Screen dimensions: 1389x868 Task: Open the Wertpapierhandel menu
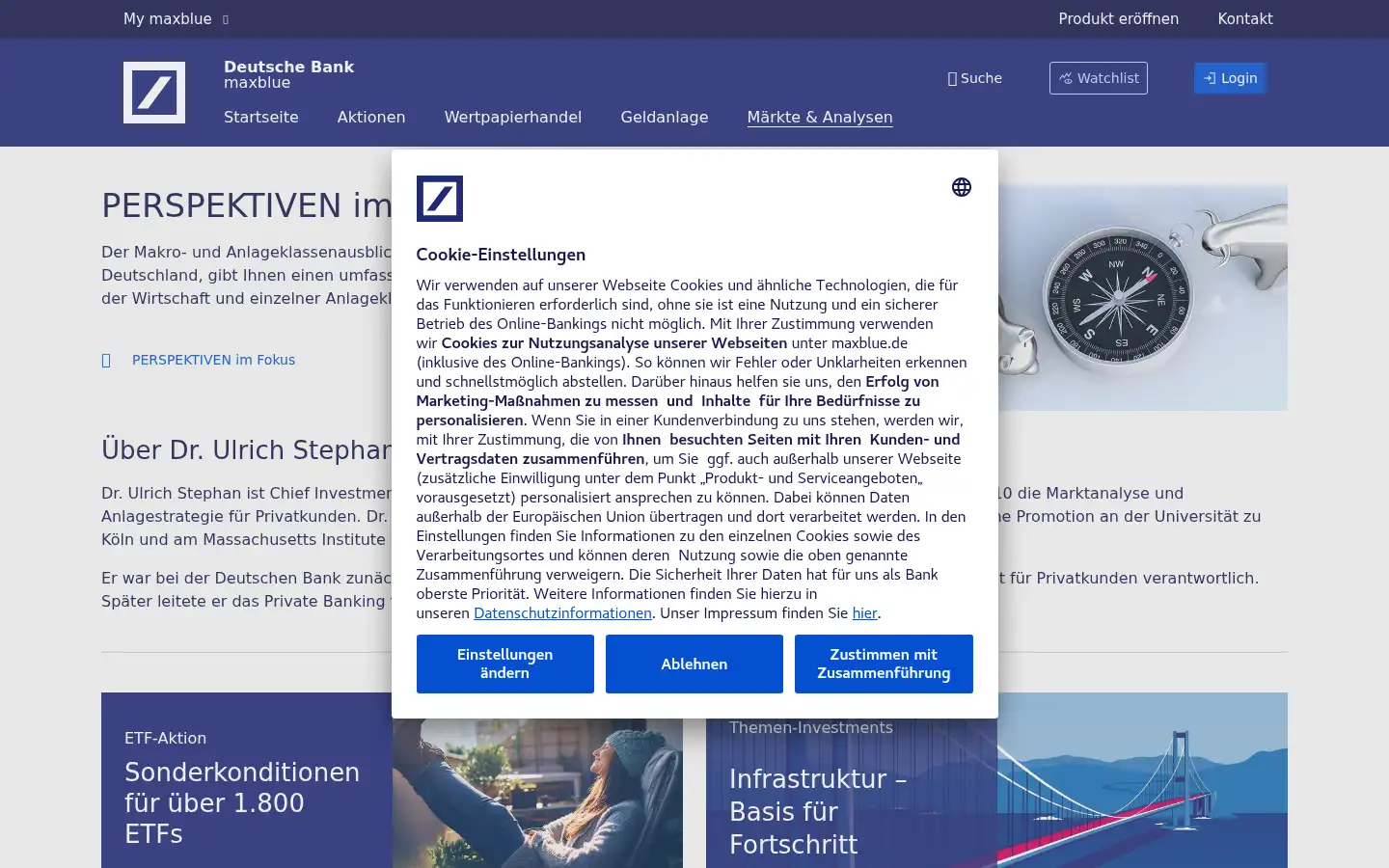tap(513, 117)
